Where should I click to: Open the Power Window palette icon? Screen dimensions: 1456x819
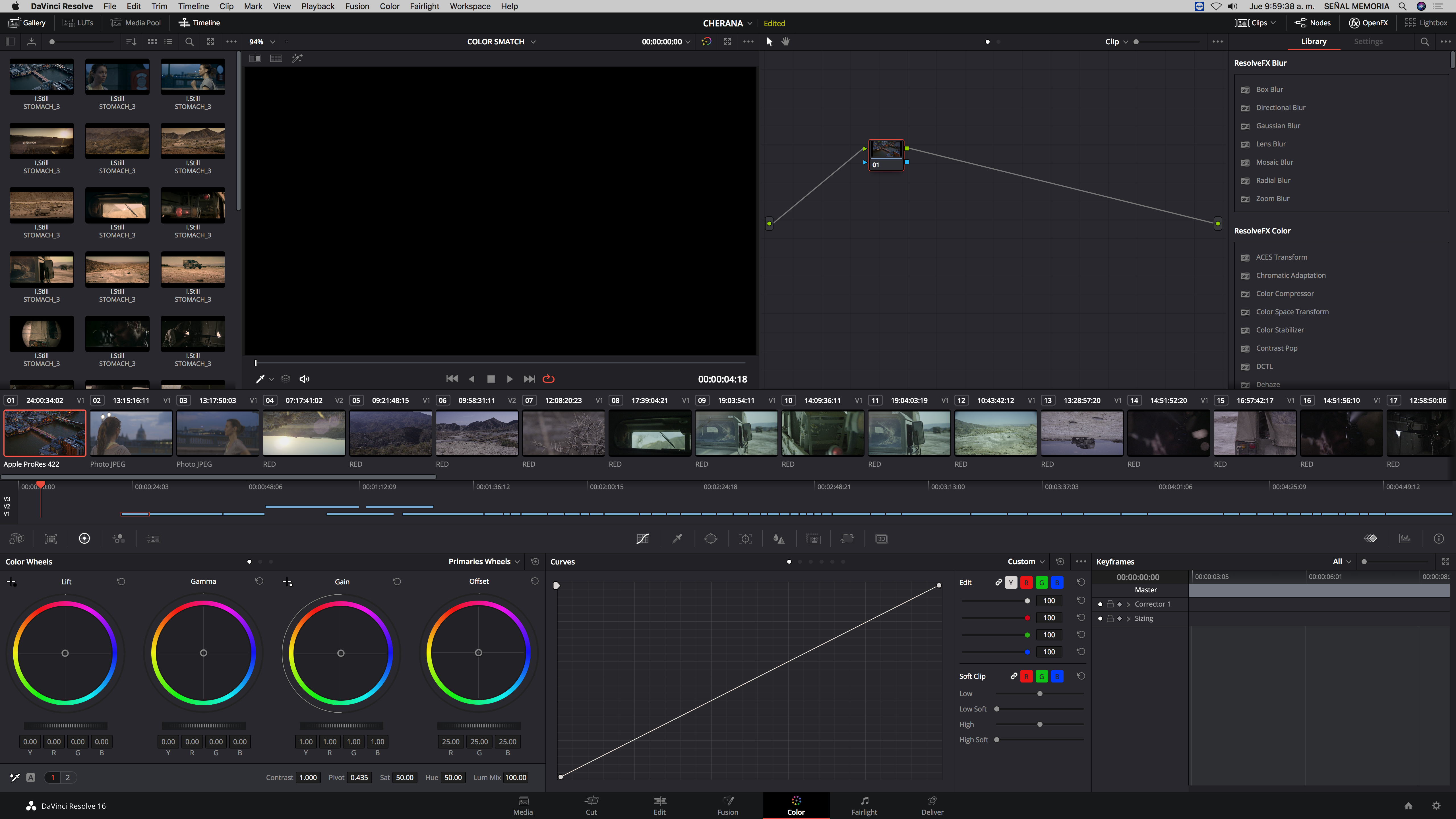tap(710, 539)
